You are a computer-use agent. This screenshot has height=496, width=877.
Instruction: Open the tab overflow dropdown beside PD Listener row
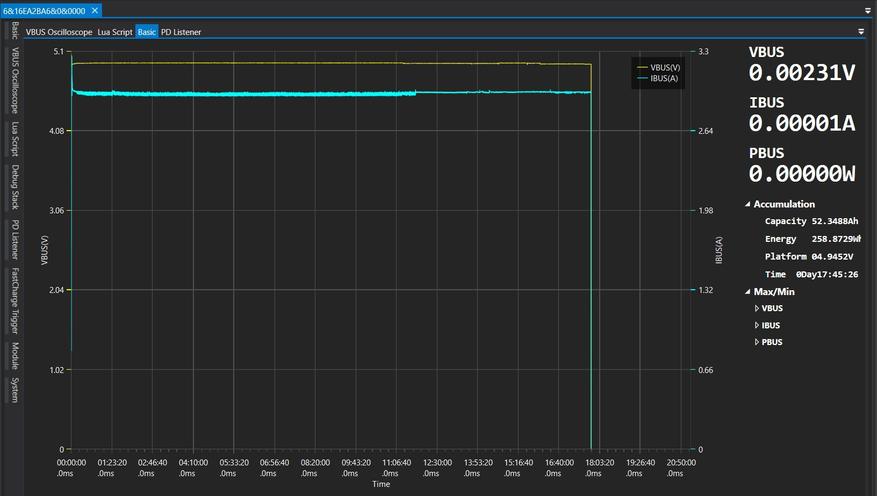pos(861,31)
